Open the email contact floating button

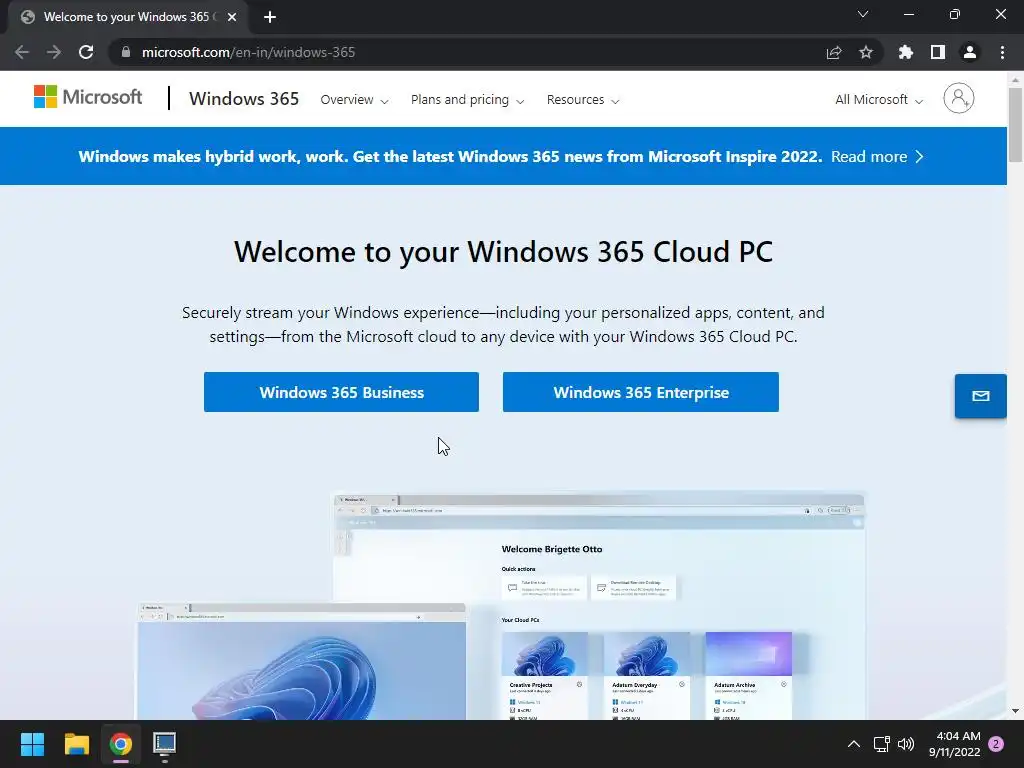[x=980, y=396]
